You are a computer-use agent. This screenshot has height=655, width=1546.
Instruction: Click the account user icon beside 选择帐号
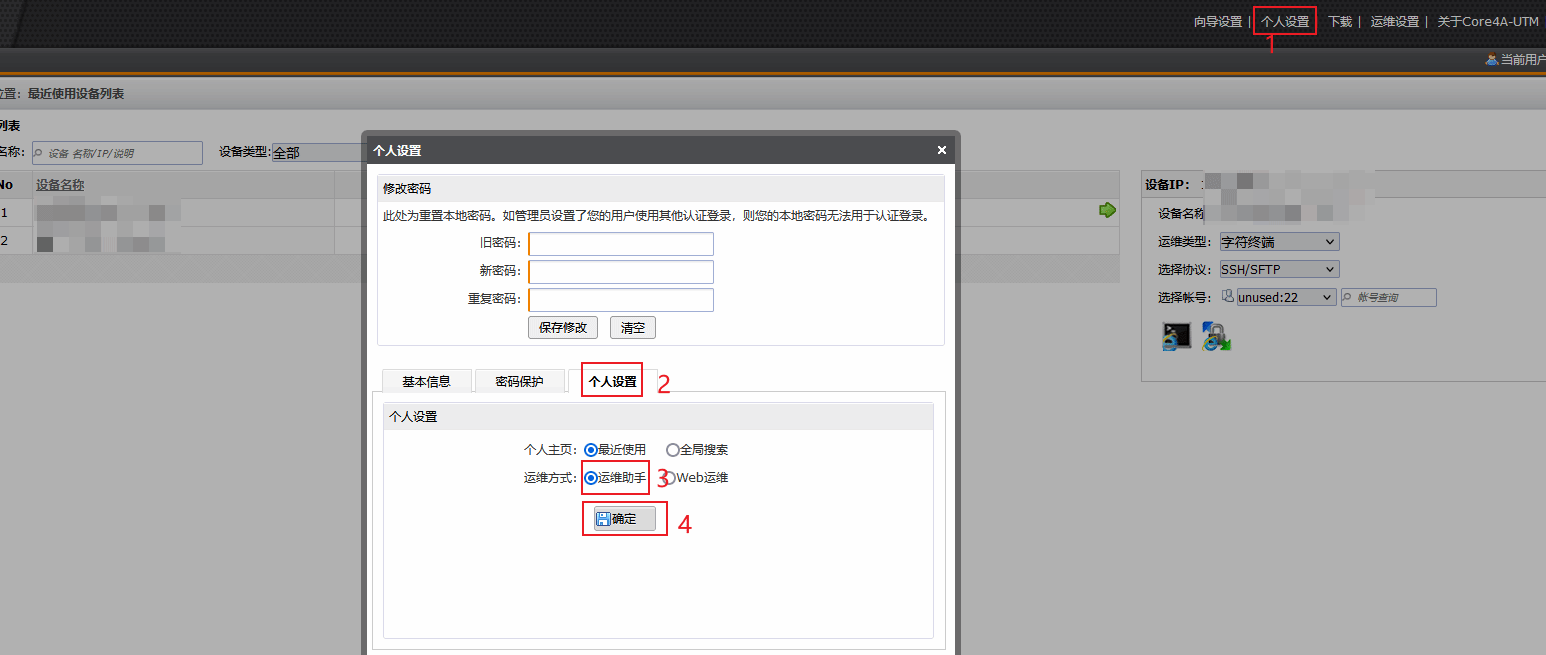1228,296
